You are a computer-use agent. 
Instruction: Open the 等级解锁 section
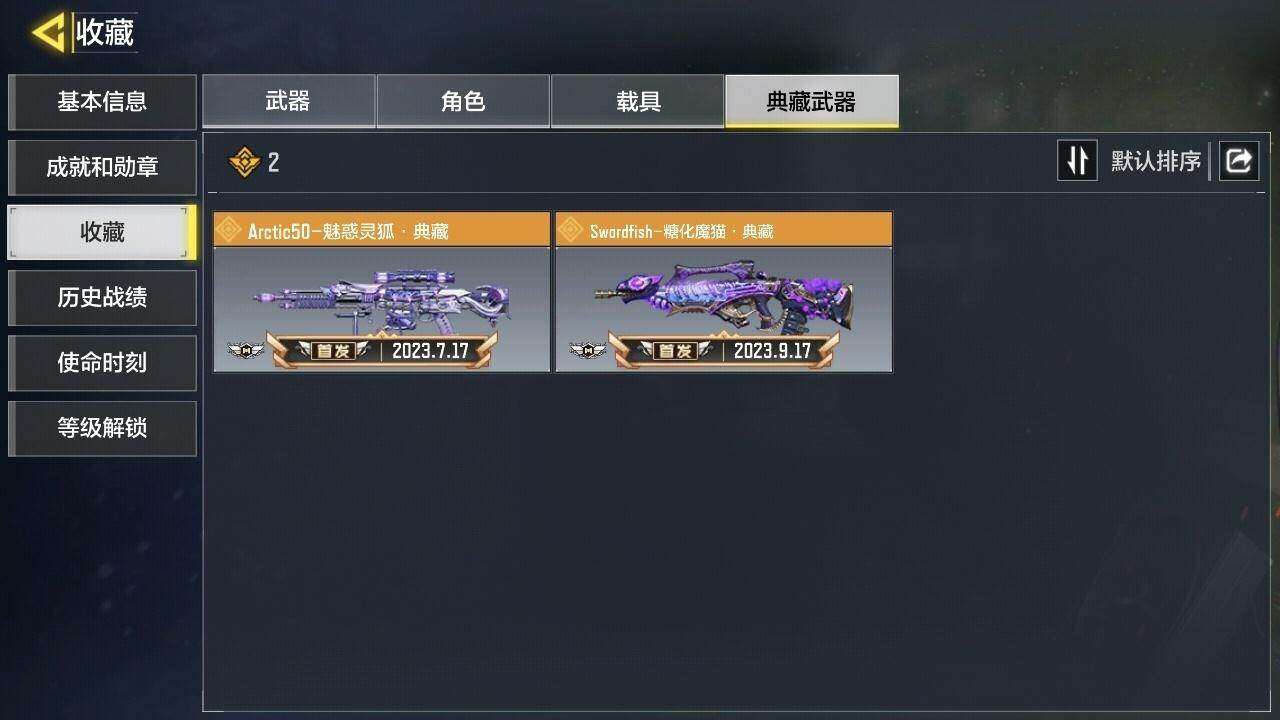[x=102, y=428]
